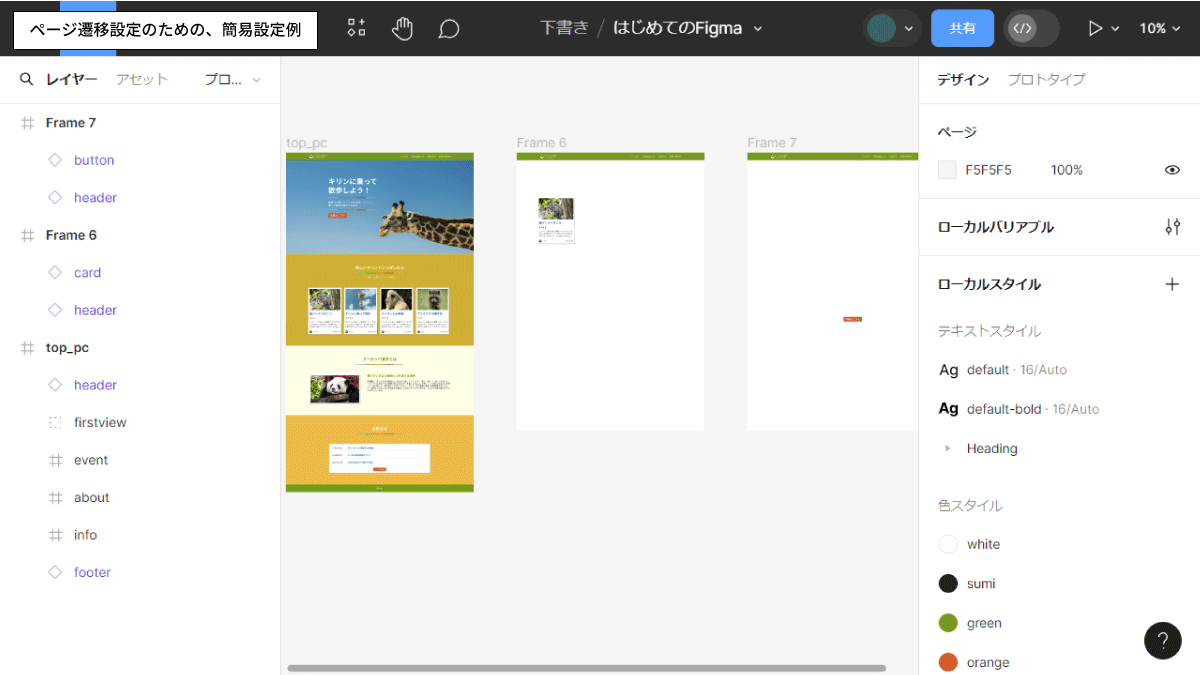Select the top_pc frame on canvas
The image size is (1200, 675).
pyautogui.click(x=379, y=322)
